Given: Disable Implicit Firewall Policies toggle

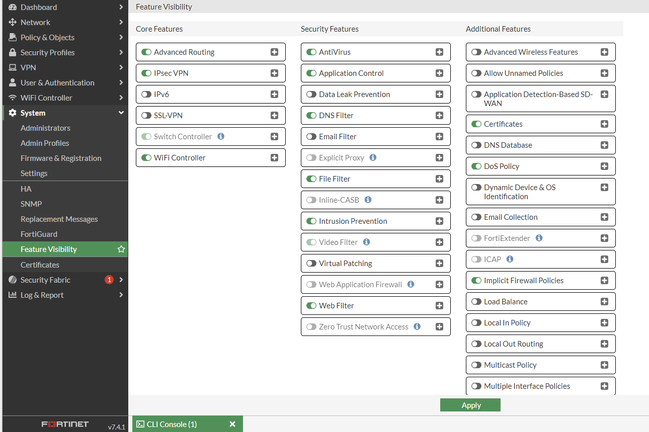Looking at the screenshot, I should [476, 280].
